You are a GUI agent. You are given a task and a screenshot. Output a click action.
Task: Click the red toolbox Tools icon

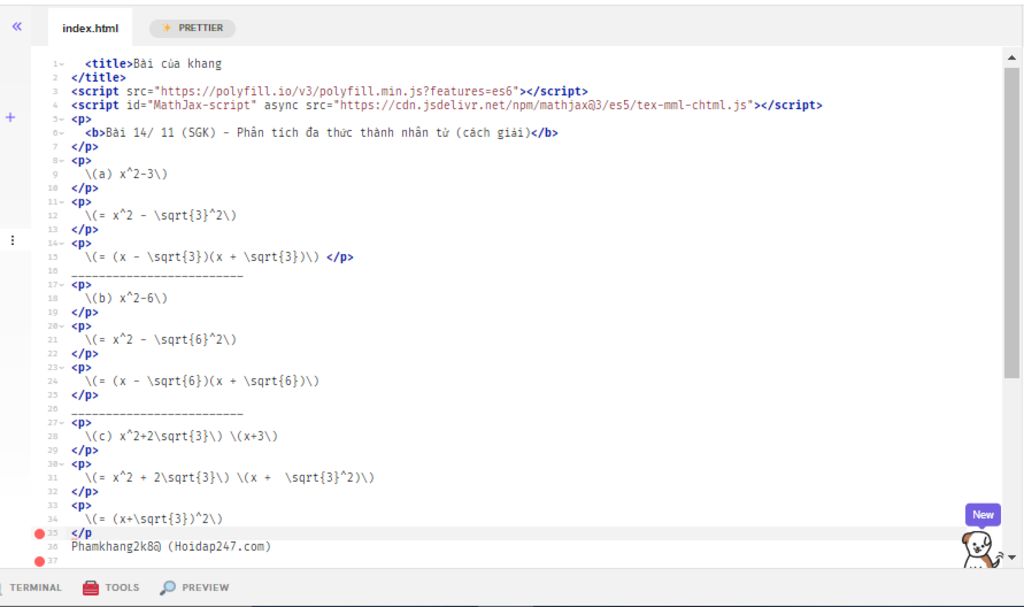[x=90, y=588]
